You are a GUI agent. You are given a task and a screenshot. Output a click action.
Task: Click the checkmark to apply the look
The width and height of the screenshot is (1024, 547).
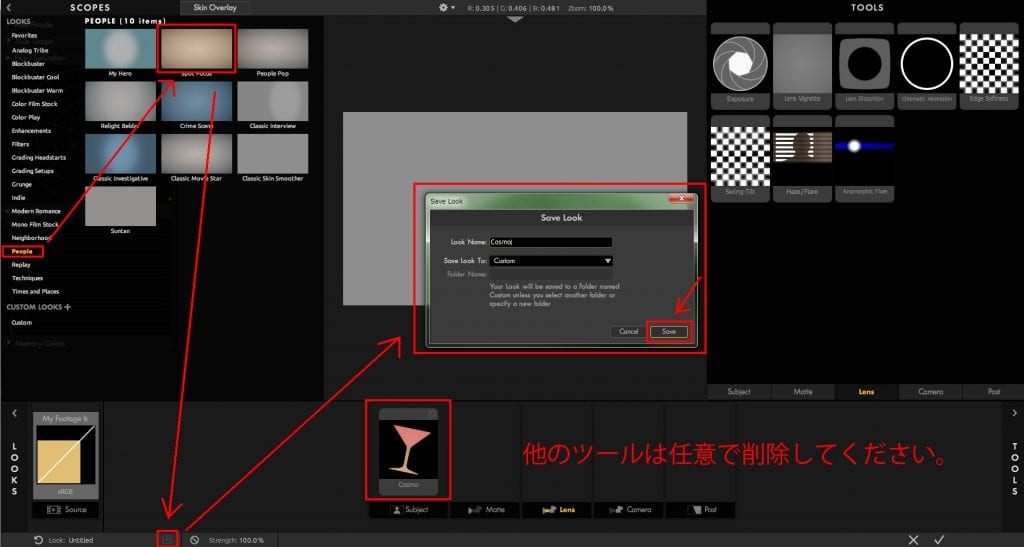[939, 539]
